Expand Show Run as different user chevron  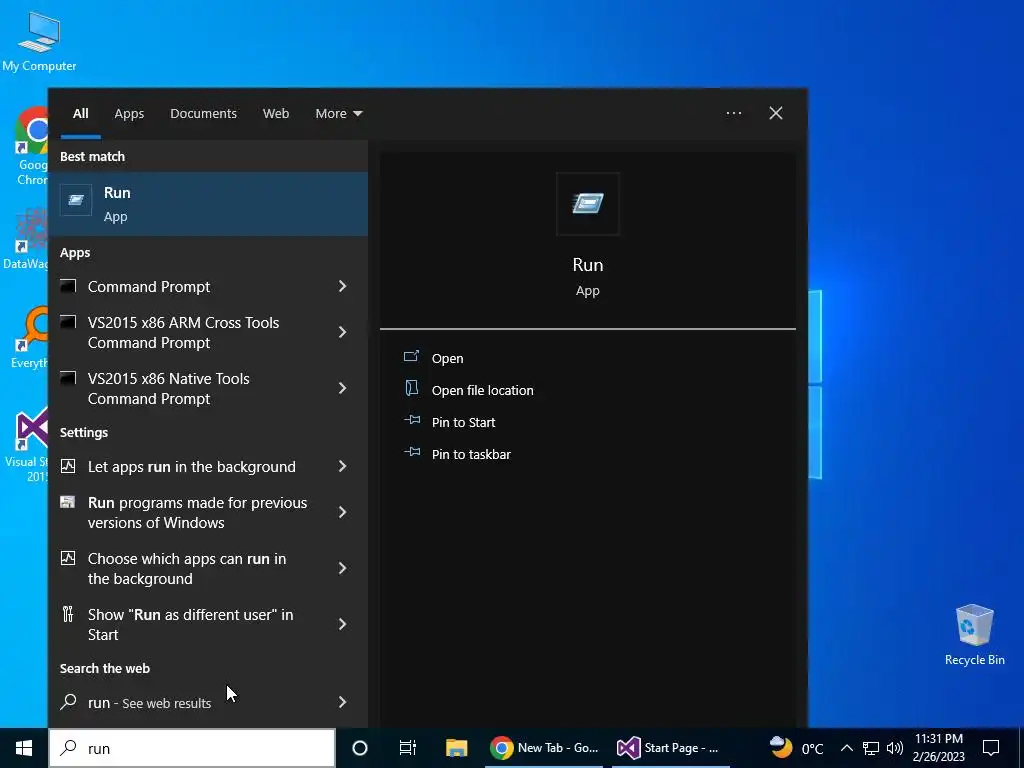click(342, 624)
